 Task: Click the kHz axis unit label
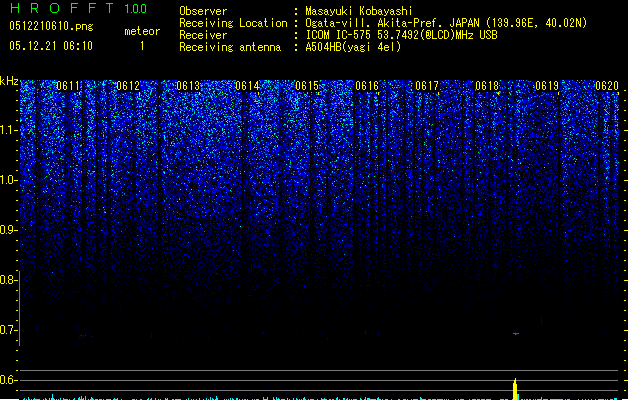pos(9,81)
